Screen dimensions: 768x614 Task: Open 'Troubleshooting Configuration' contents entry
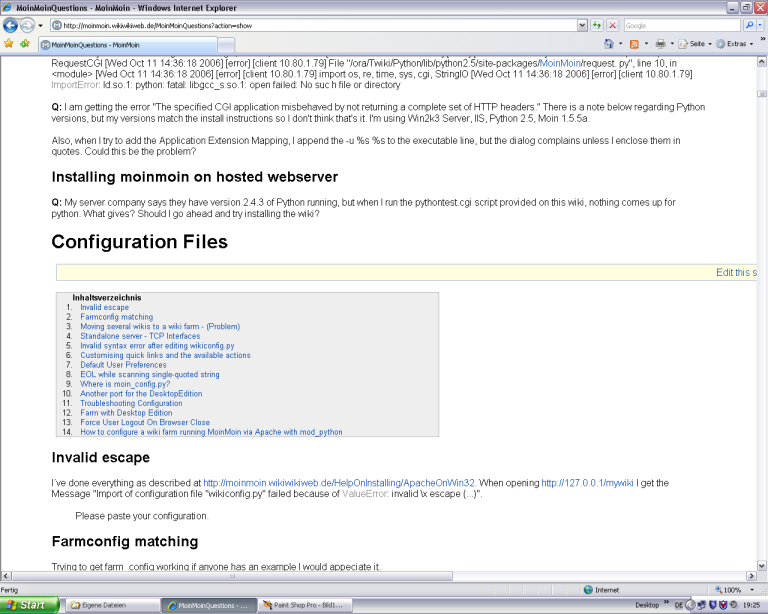click(x=131, y=403)
